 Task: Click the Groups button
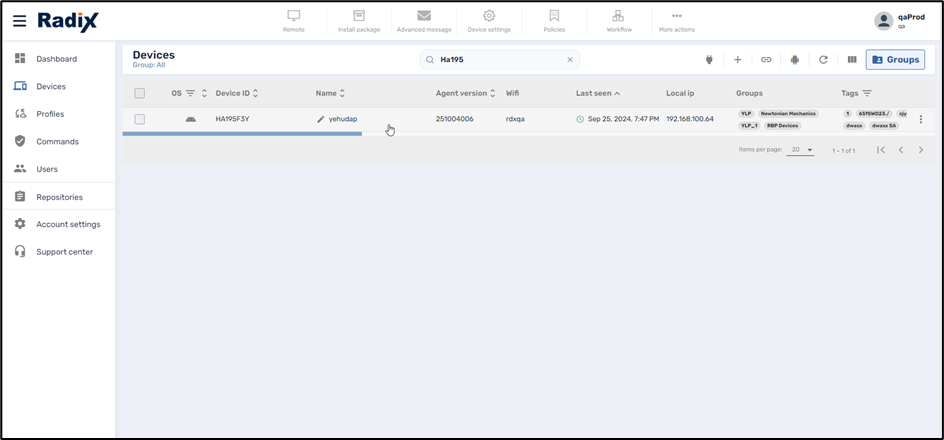(x=895, y=60)
